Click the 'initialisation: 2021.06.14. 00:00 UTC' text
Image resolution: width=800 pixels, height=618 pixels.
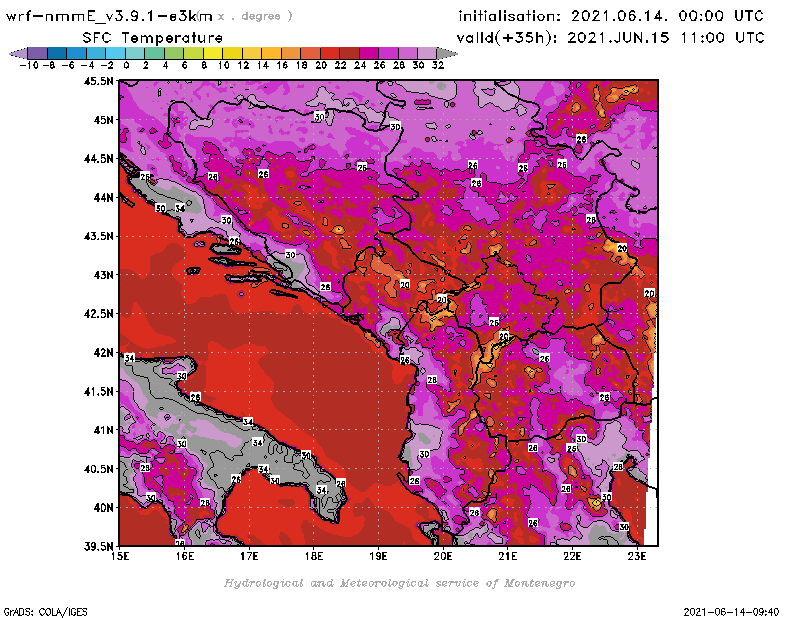610,16
